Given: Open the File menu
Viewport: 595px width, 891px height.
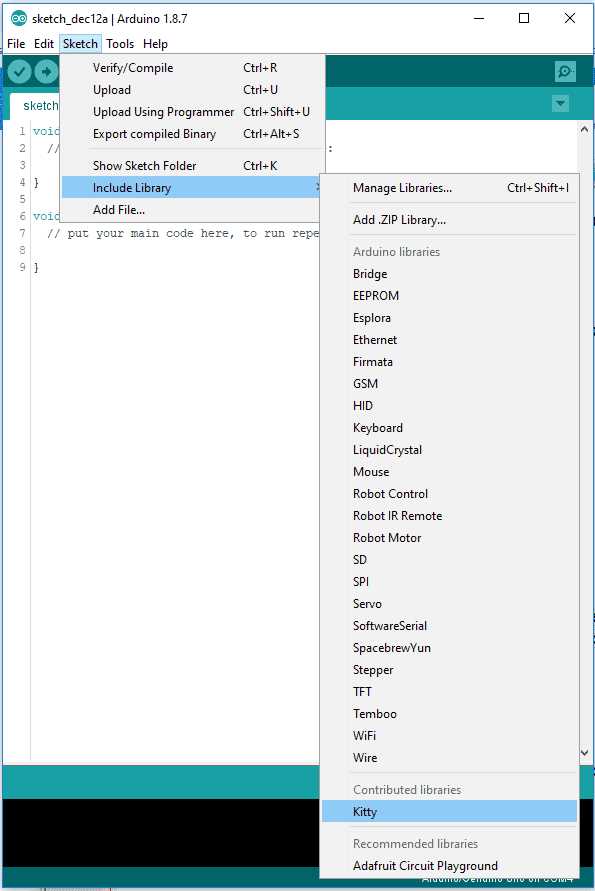Looking at the screenshot, I should (x=16, y=44).
